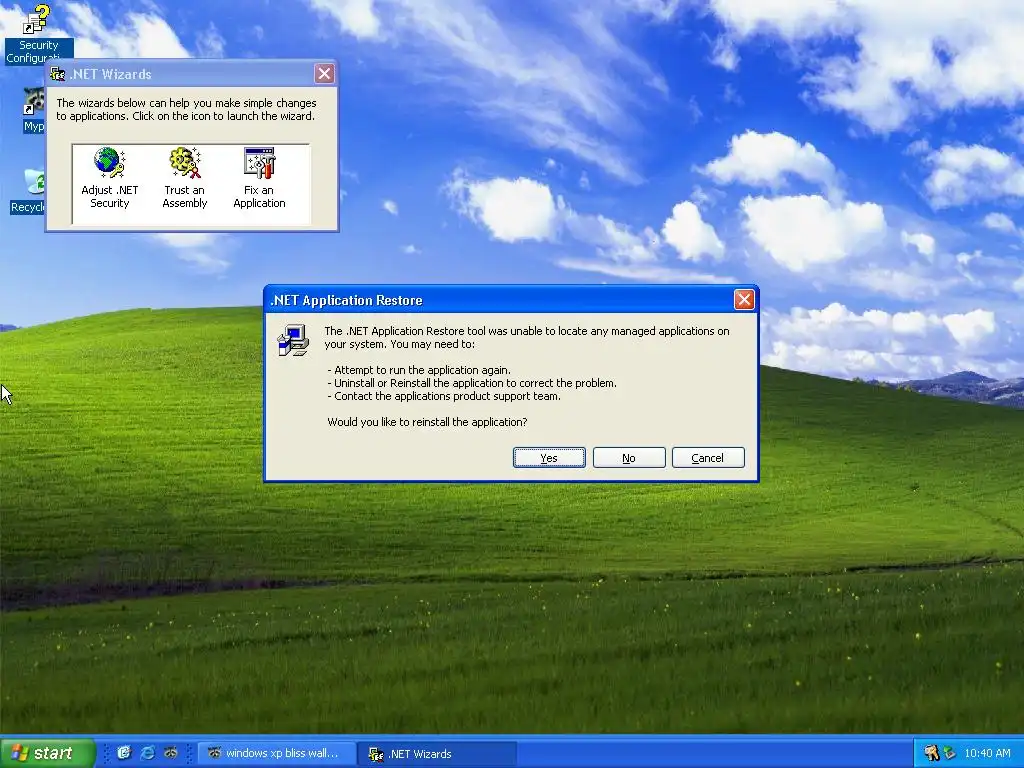Click the network tray icon with green arrow

coord(949,754)
